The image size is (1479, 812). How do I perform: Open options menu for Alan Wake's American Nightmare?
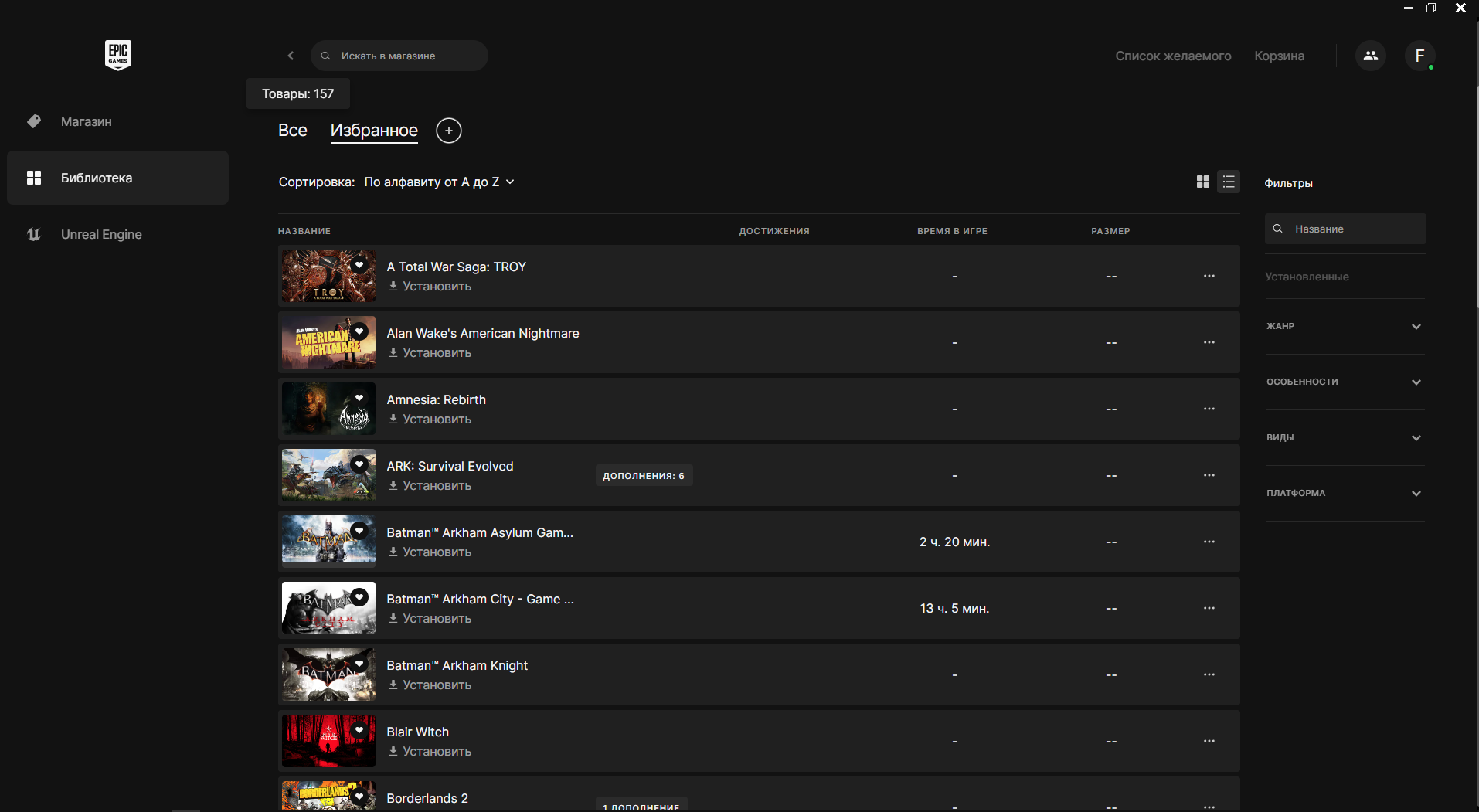click(1209, 342)
